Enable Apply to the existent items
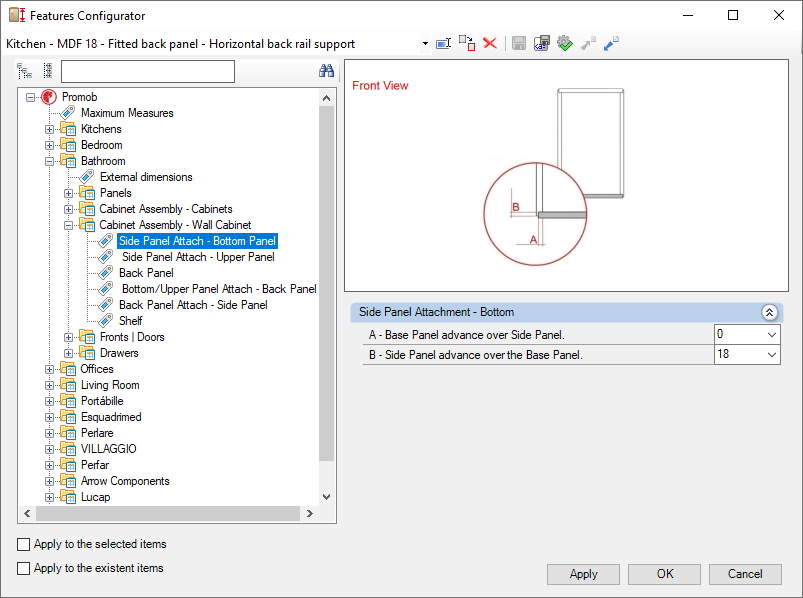The height and width of the screenshot is (598, 803). pyautogui.click(x=24, y=568)
